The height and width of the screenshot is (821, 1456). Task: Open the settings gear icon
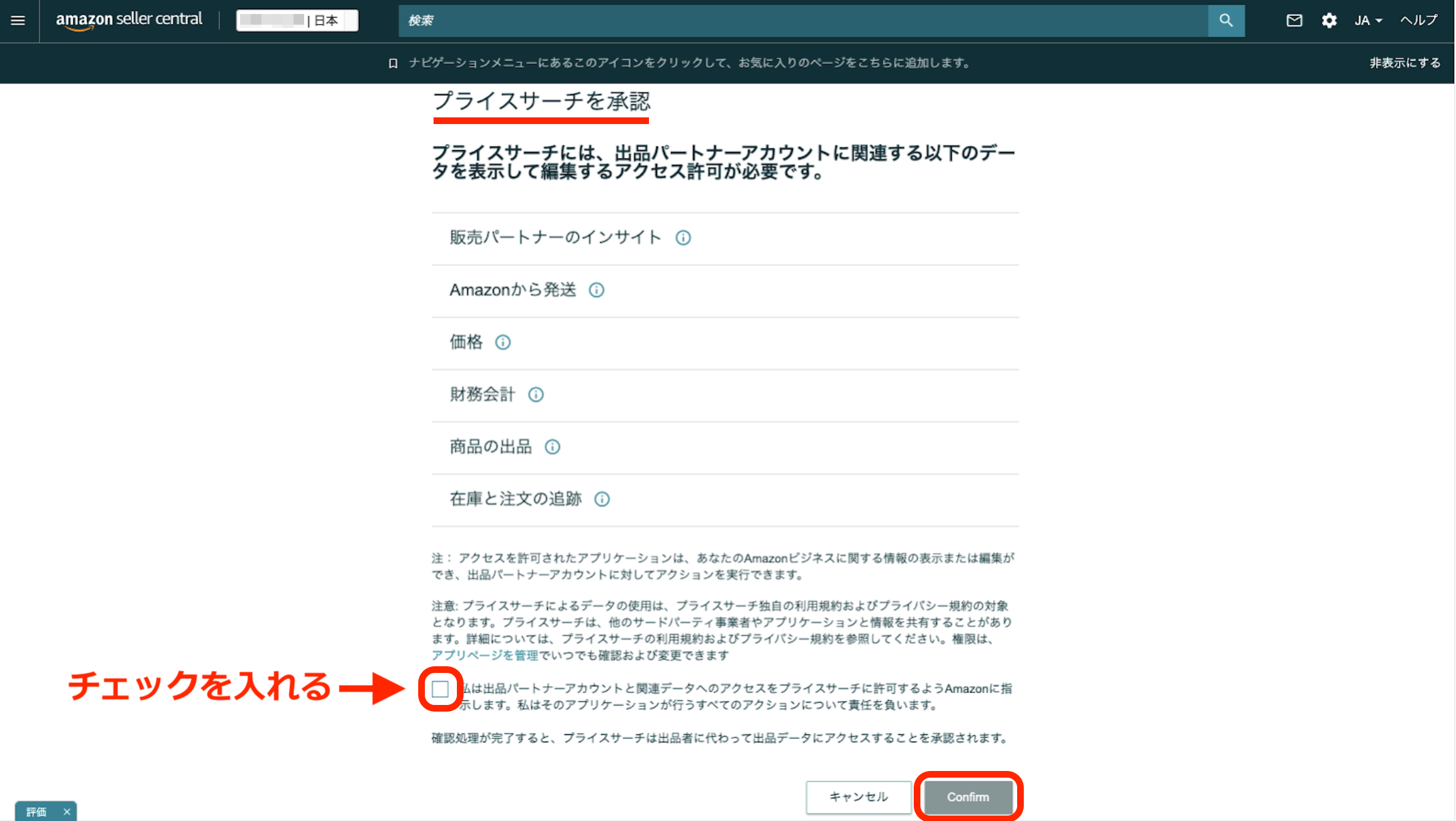tap(1329, 21)
